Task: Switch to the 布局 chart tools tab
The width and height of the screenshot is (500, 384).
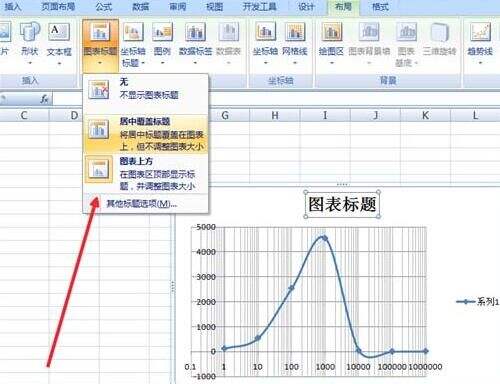Action: [343, 7]
